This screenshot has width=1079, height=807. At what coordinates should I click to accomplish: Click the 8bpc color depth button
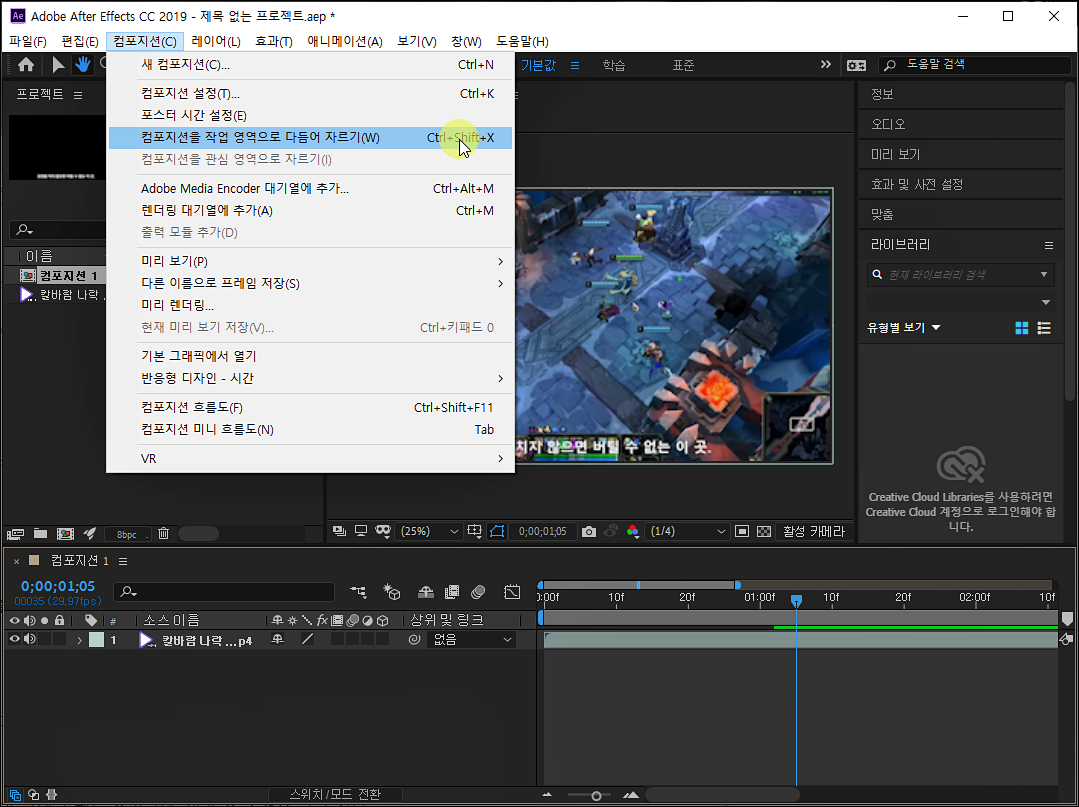127,534
